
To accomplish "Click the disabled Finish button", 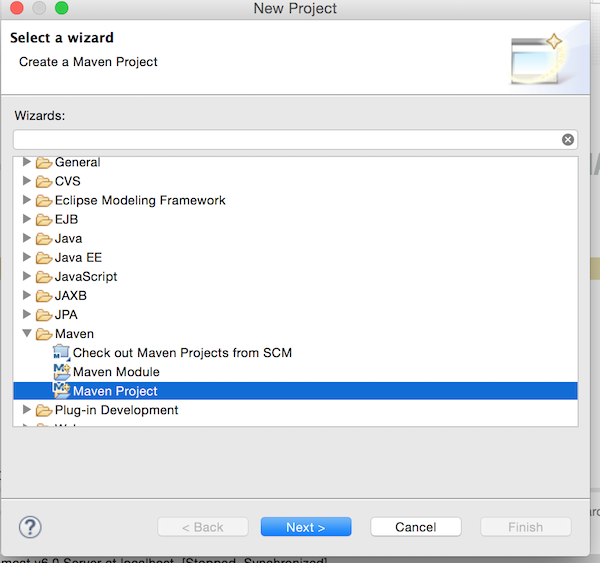I will pos(525,527).
